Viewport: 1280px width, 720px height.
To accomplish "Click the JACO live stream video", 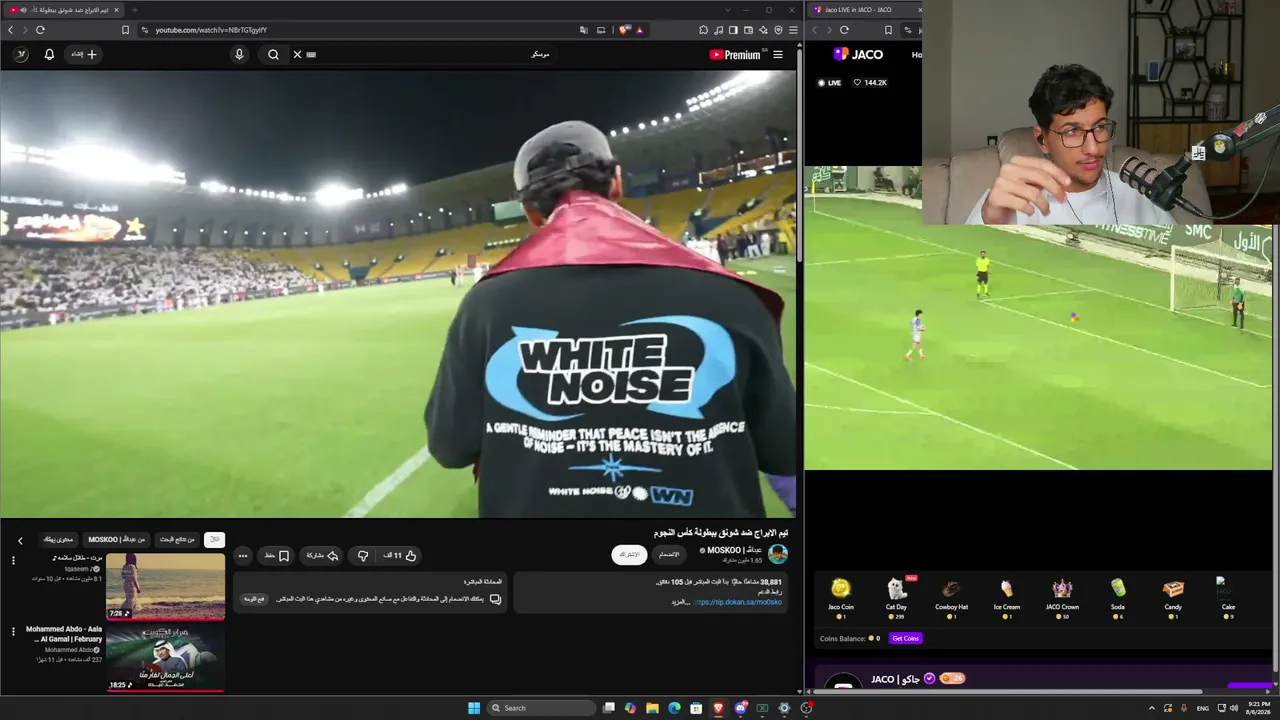I will [1038, 318].
